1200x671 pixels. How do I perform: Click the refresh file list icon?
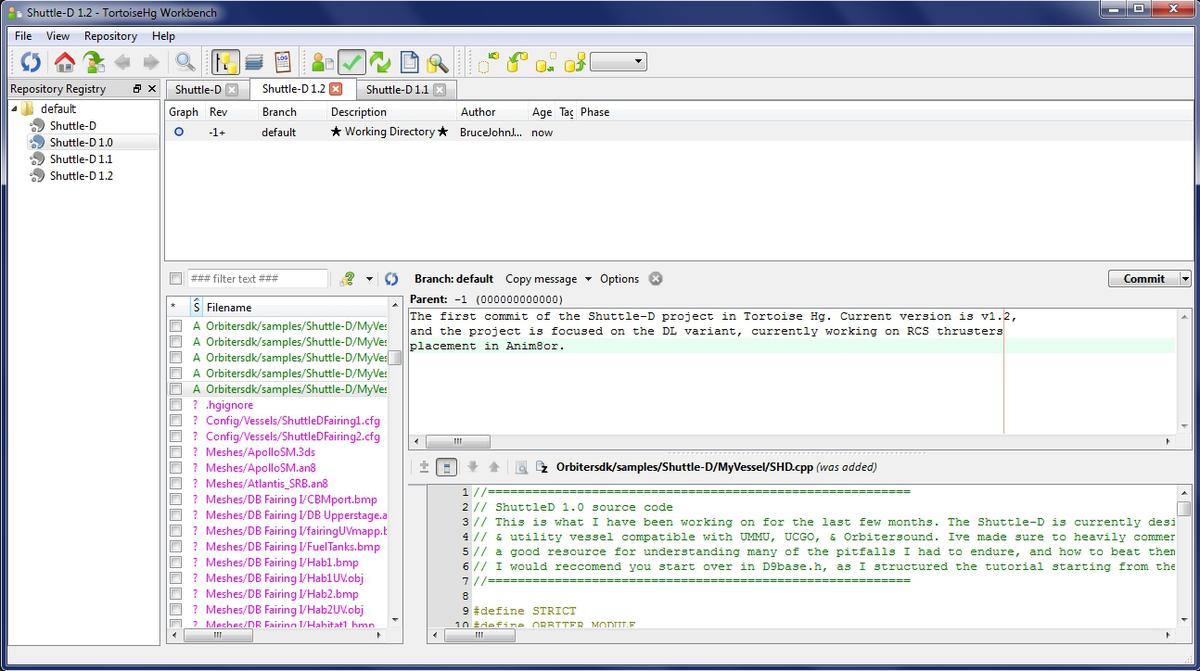(x=391, y=279)
